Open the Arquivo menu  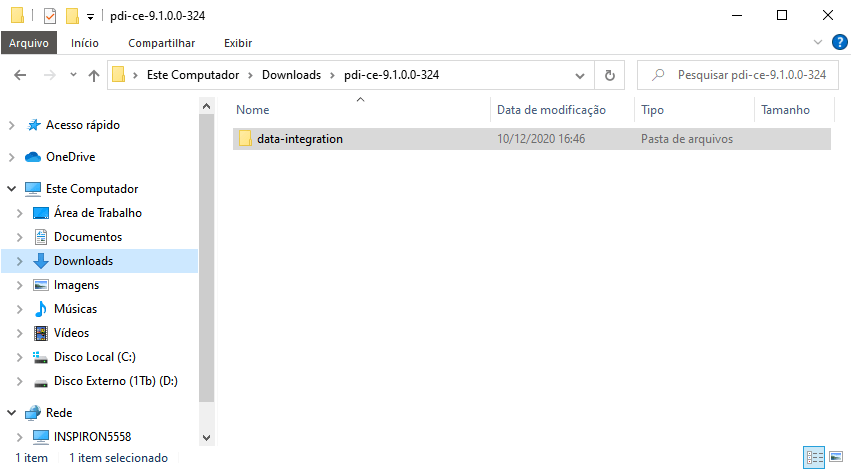coord(29,43)
